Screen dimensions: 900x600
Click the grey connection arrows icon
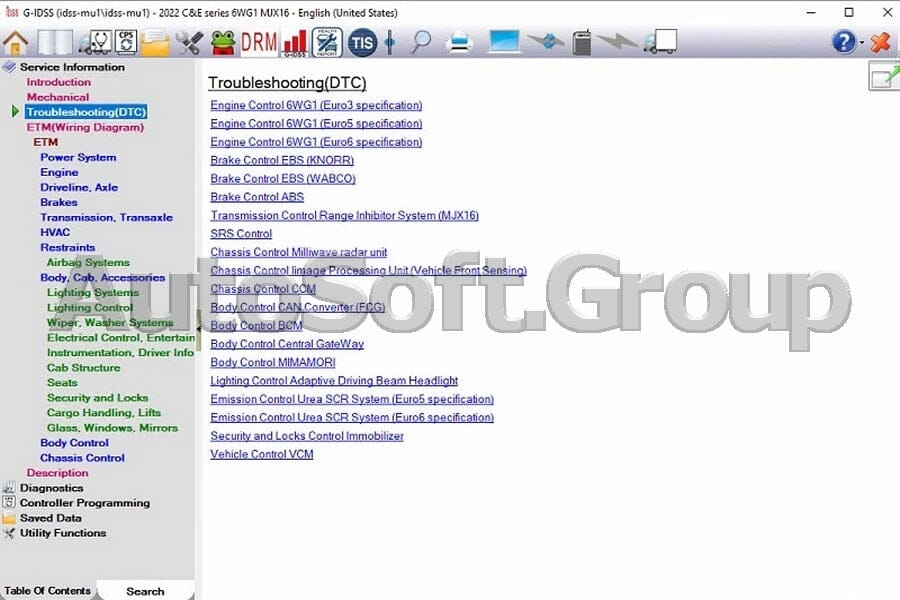point(545,42)
